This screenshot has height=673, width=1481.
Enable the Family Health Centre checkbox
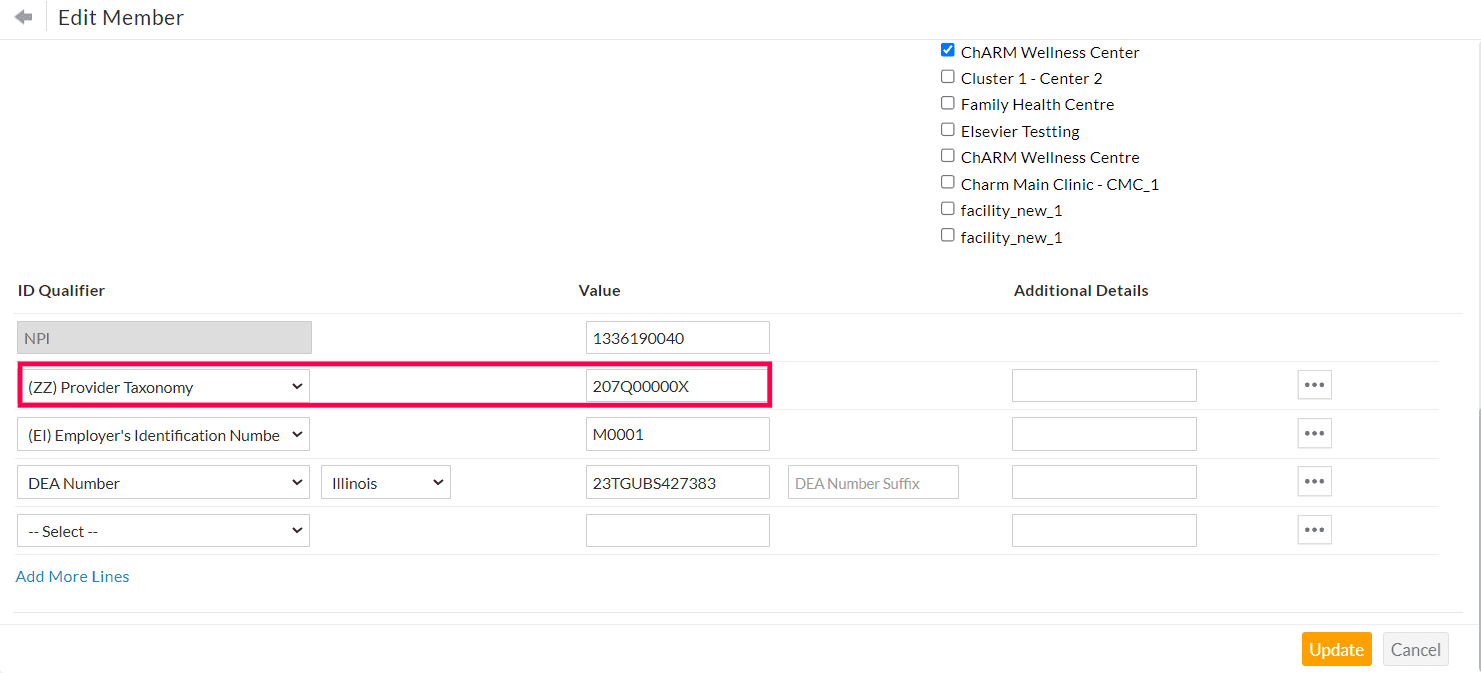[x=948, y=103]
